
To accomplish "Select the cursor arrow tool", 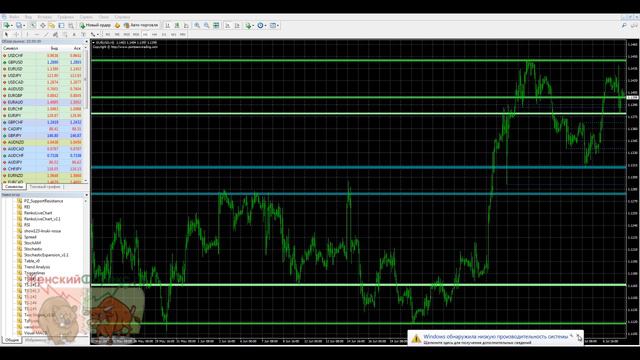I will click(6, 35).
